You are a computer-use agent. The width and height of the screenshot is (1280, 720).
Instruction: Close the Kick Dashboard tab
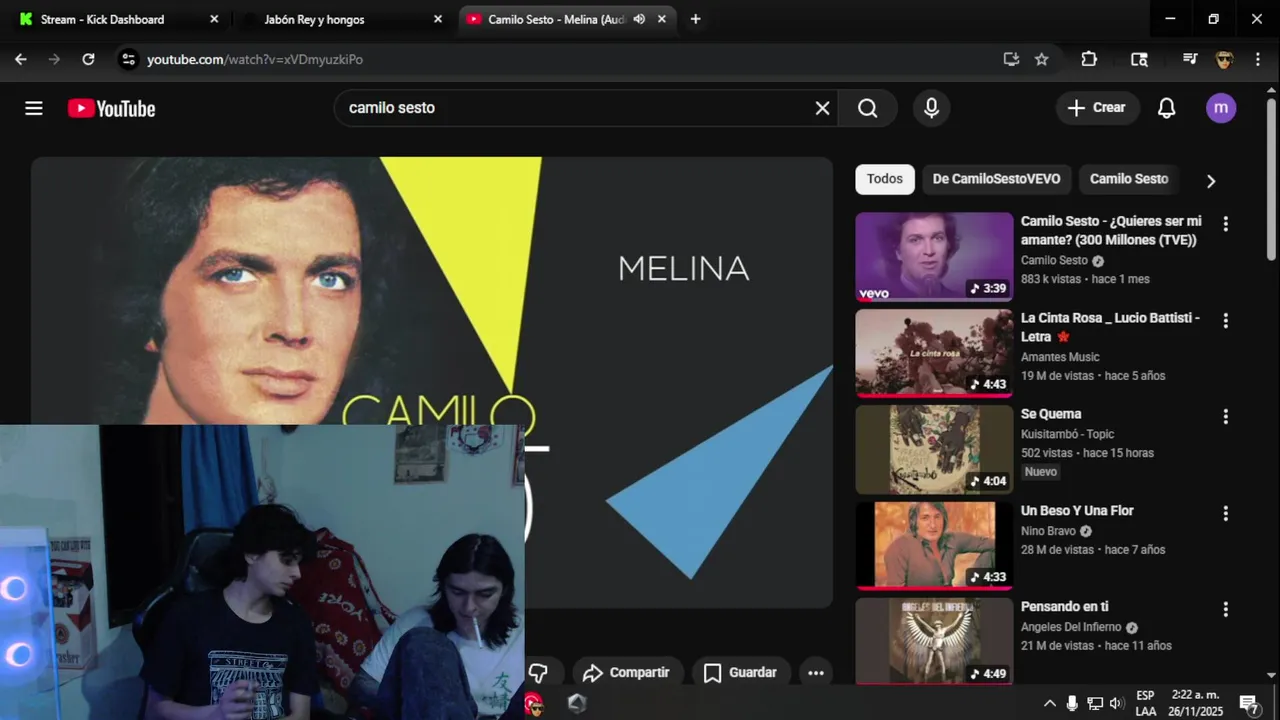(x=213, y=19)
